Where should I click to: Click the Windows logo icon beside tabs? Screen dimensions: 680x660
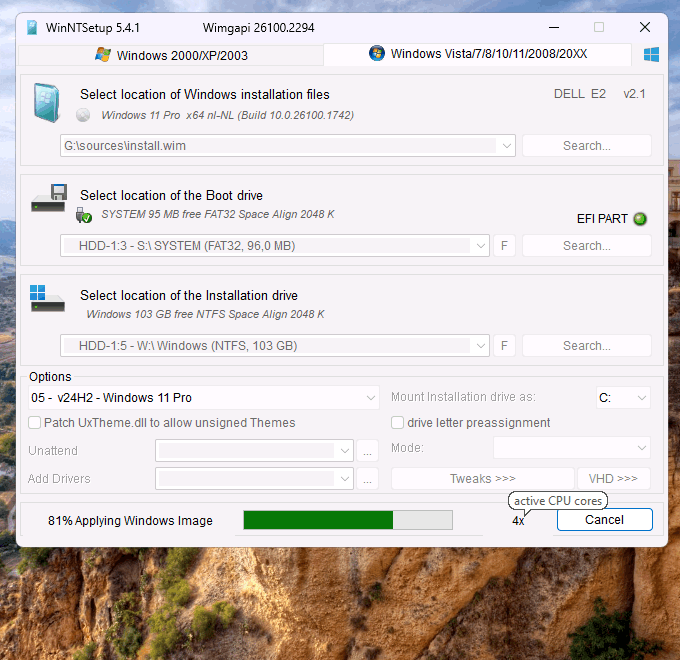click(x=651, y=55)
